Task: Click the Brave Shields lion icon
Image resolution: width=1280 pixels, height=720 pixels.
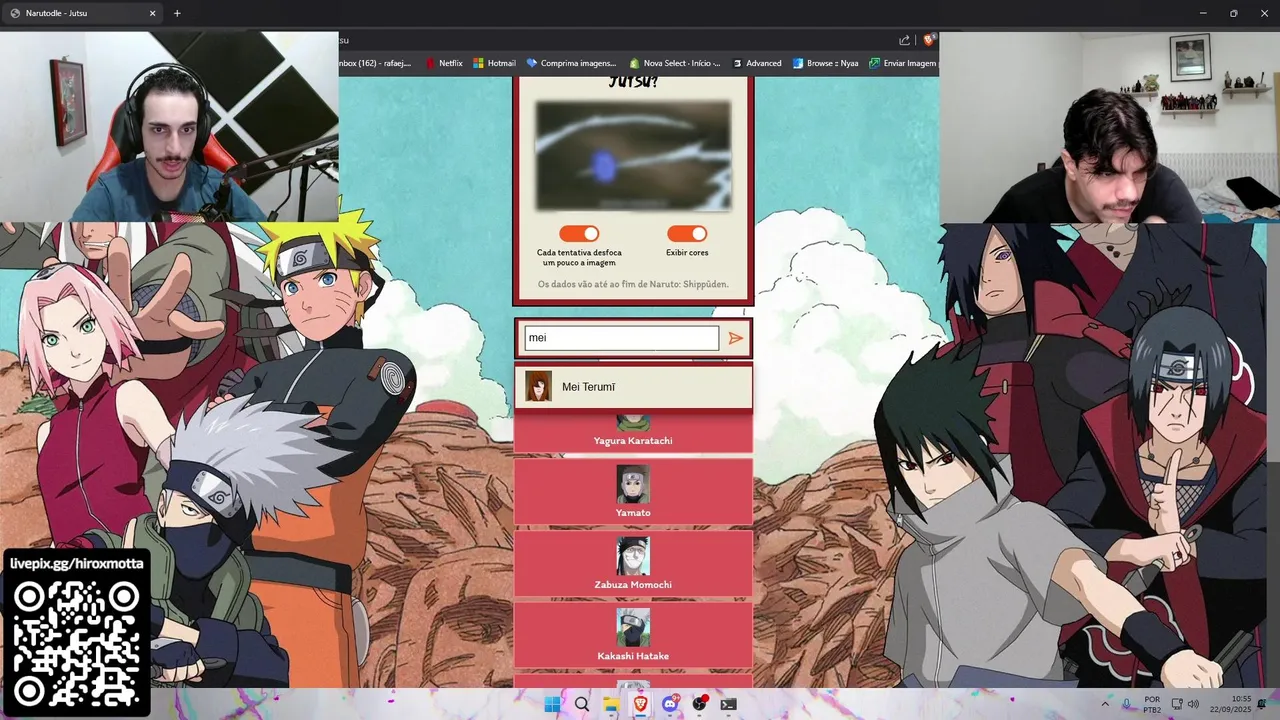Action: [x=929, y=40]
